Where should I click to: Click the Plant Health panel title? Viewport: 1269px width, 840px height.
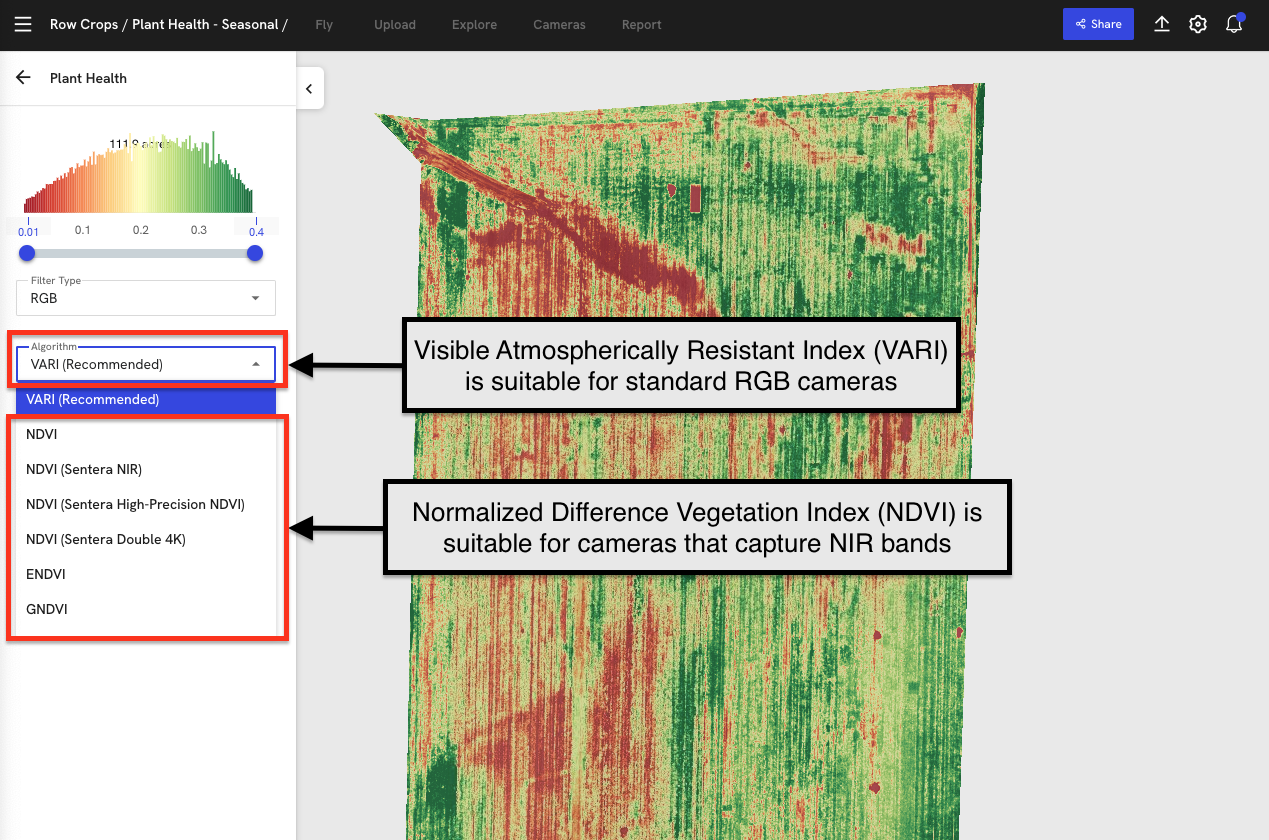[x=88, y=78]
